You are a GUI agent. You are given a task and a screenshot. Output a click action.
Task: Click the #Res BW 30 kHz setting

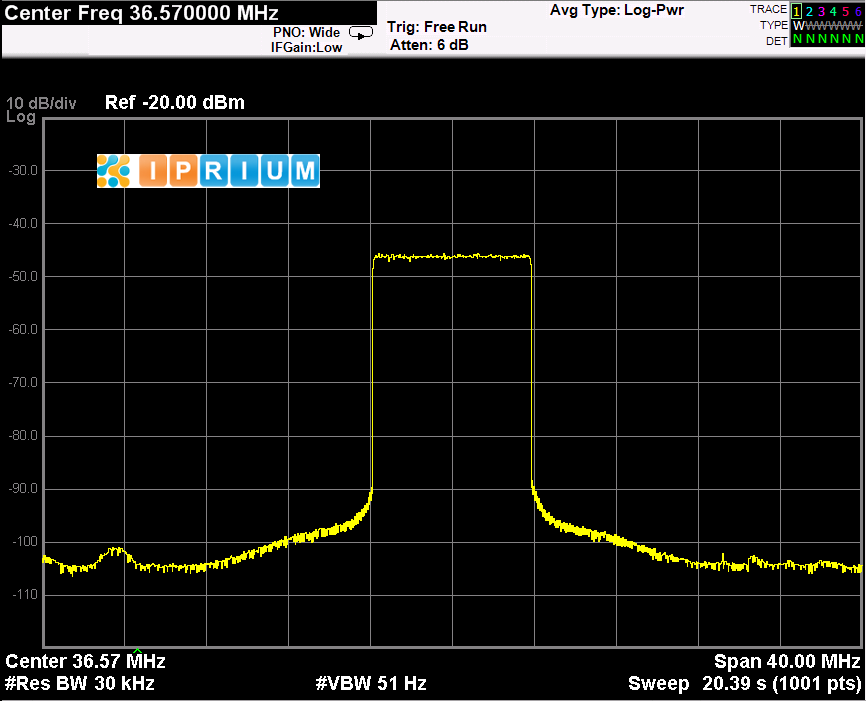(x=80, y=683)
